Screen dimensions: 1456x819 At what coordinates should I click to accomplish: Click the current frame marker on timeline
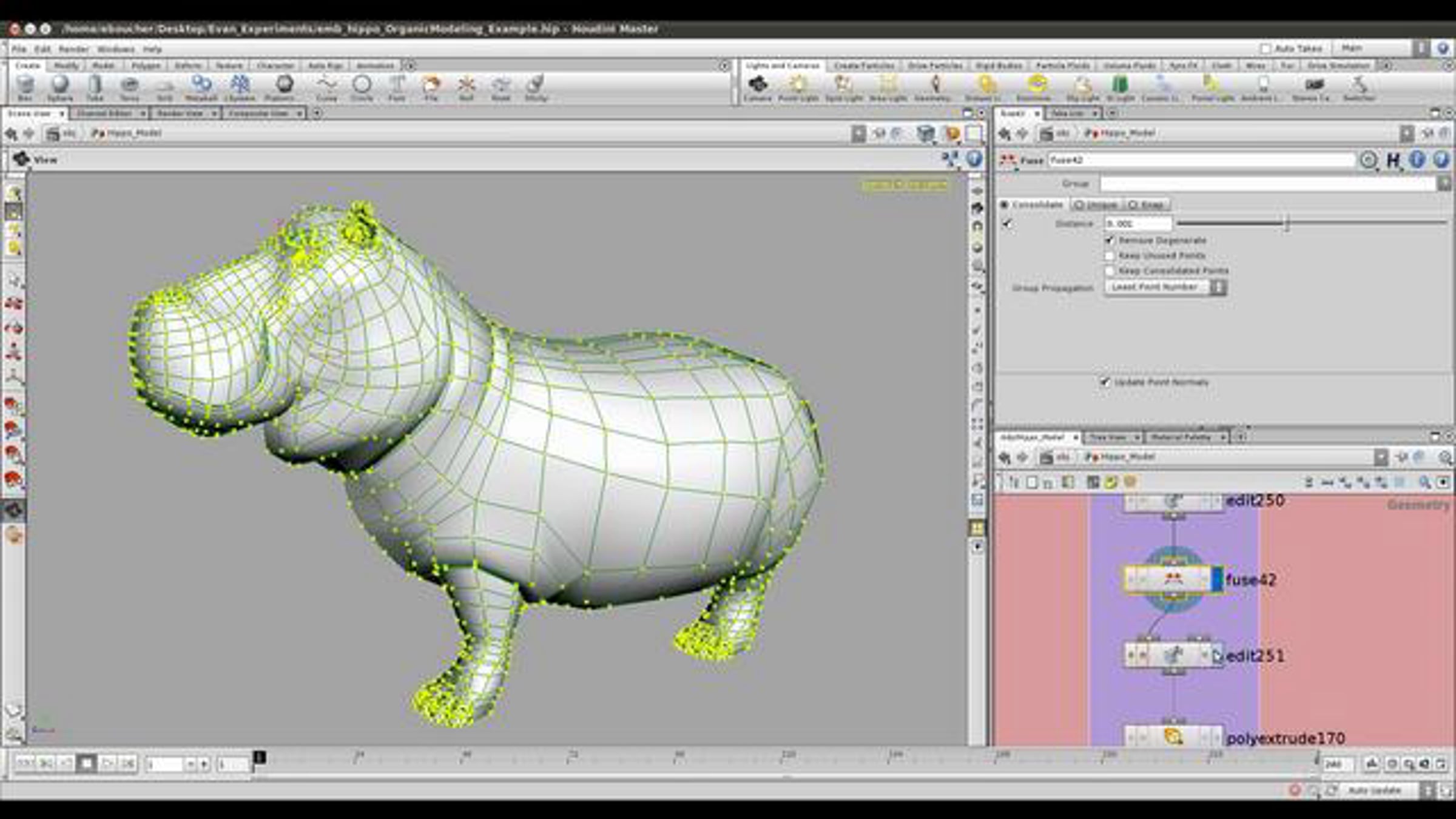[x=259, y=757]
